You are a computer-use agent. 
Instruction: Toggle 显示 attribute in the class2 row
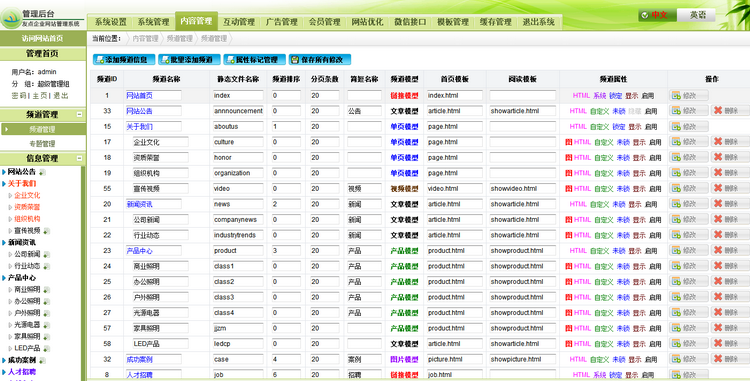tap(640, 282)
